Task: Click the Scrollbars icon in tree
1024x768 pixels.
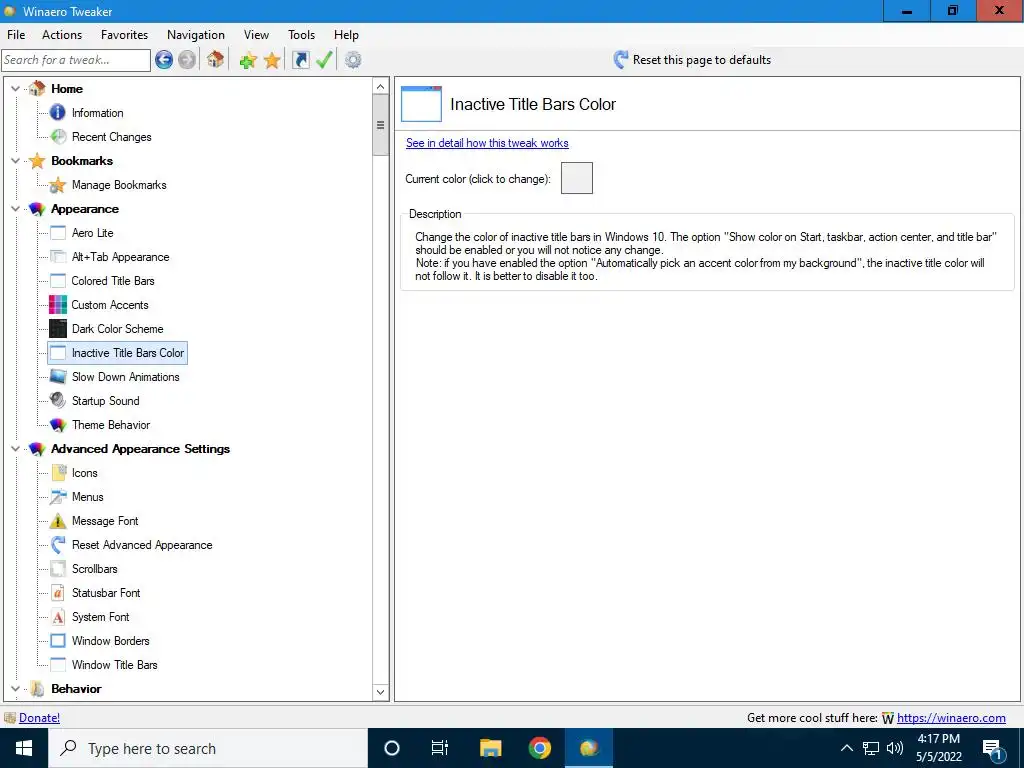Action: click(57, 568)
